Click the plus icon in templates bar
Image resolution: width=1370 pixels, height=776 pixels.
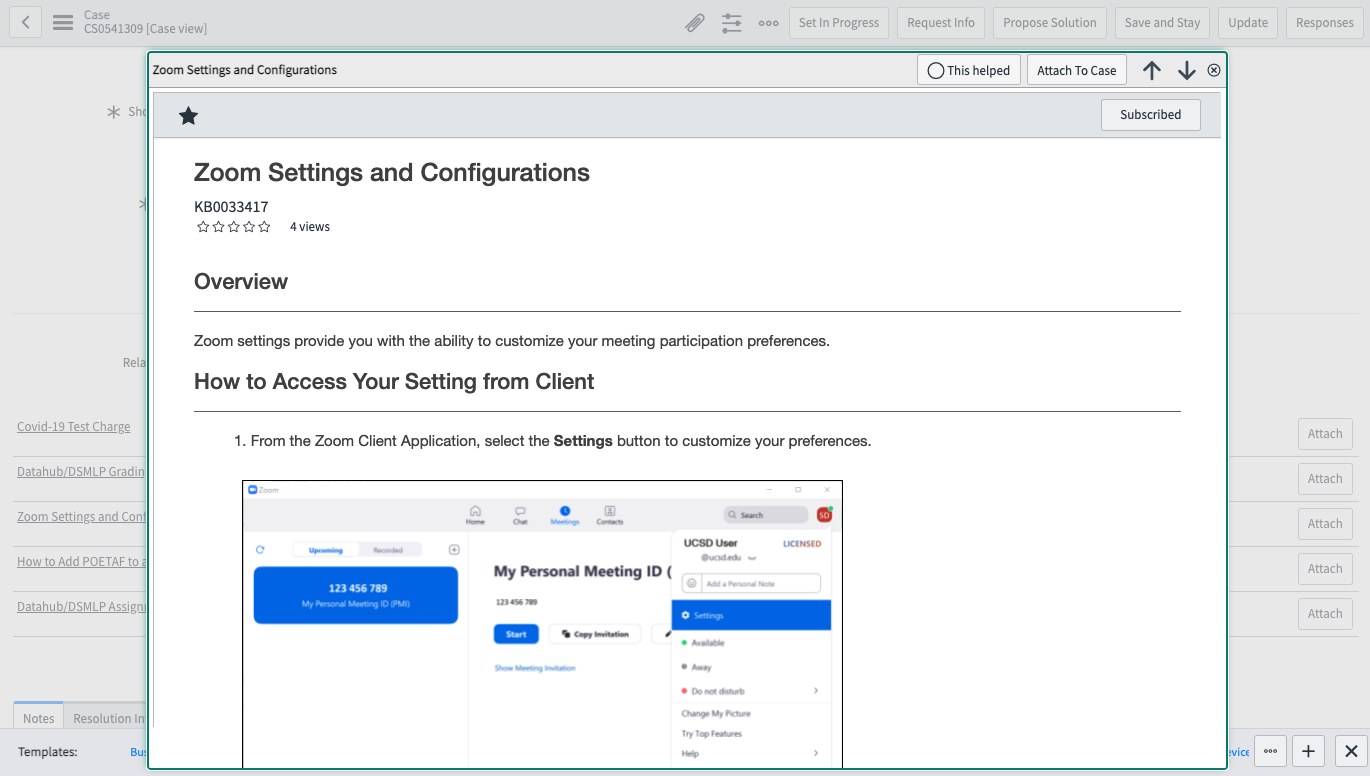1308,751
